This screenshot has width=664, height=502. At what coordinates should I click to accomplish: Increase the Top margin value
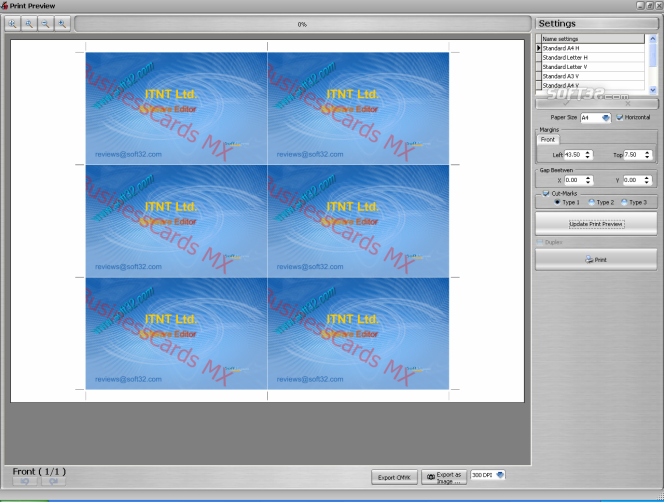point(647,153)
